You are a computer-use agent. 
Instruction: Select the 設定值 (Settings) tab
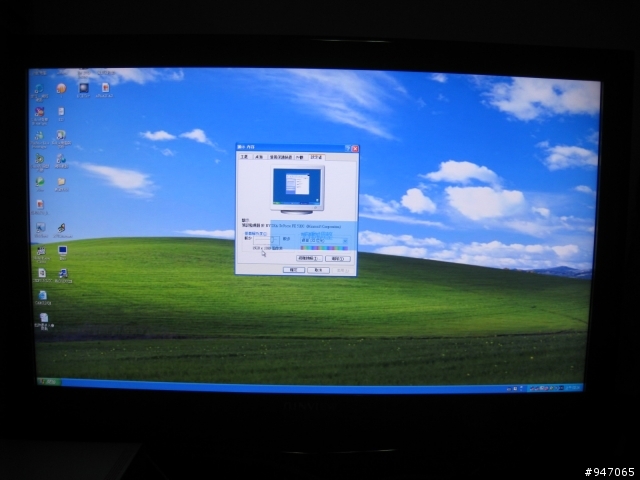(317, 157)
